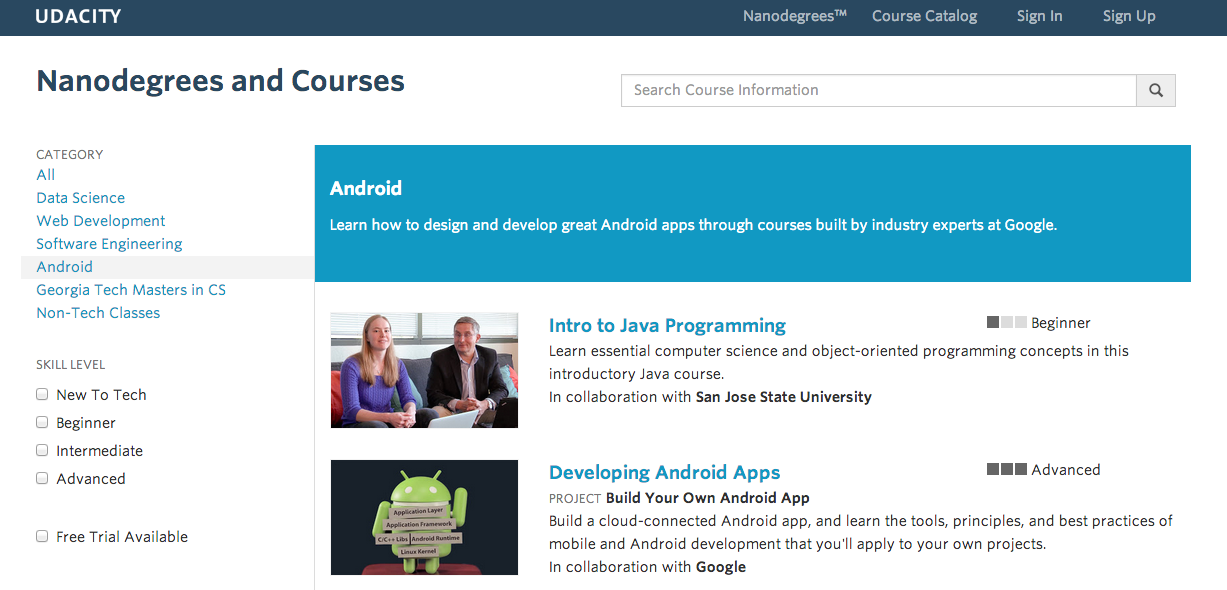The image size is (1227, 590).
Task: Click the Developing Android Apps thumbnail
Action: pos(424,517)
